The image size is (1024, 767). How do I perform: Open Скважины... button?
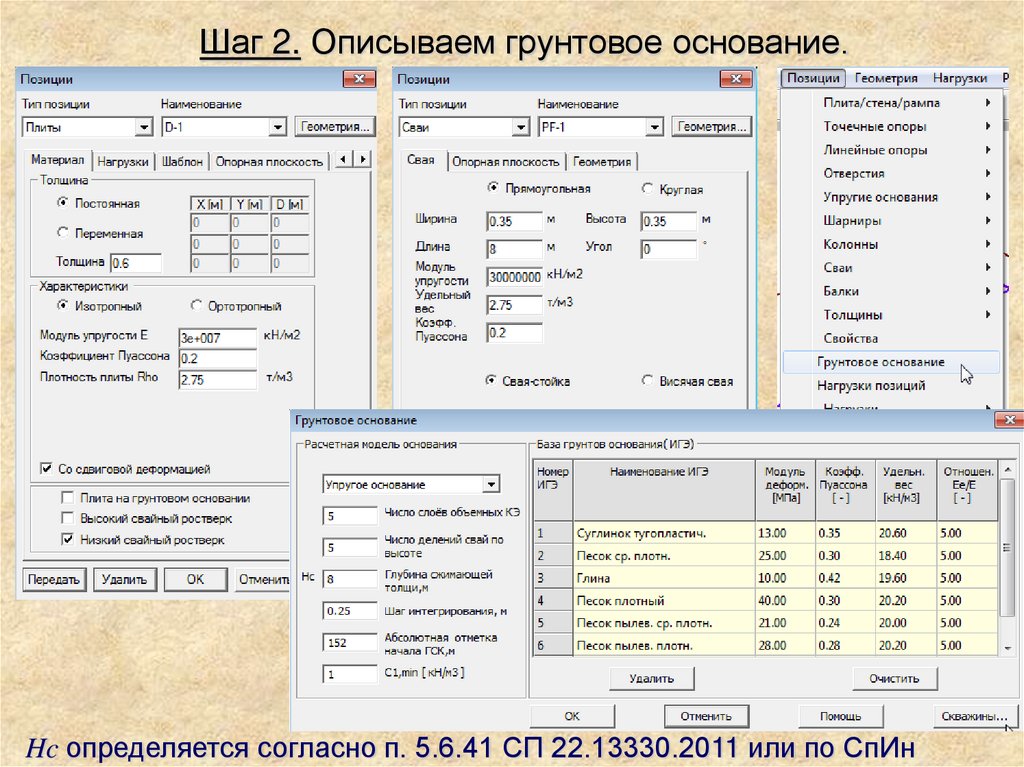coord(974,715)
